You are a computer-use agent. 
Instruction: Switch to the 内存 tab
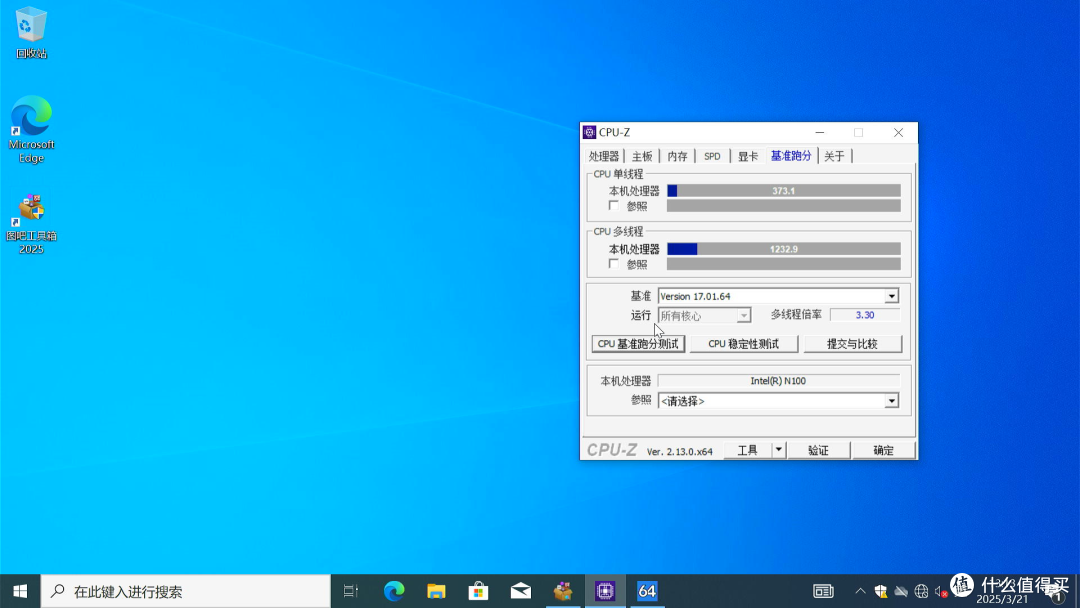click(x=677, y=156)
